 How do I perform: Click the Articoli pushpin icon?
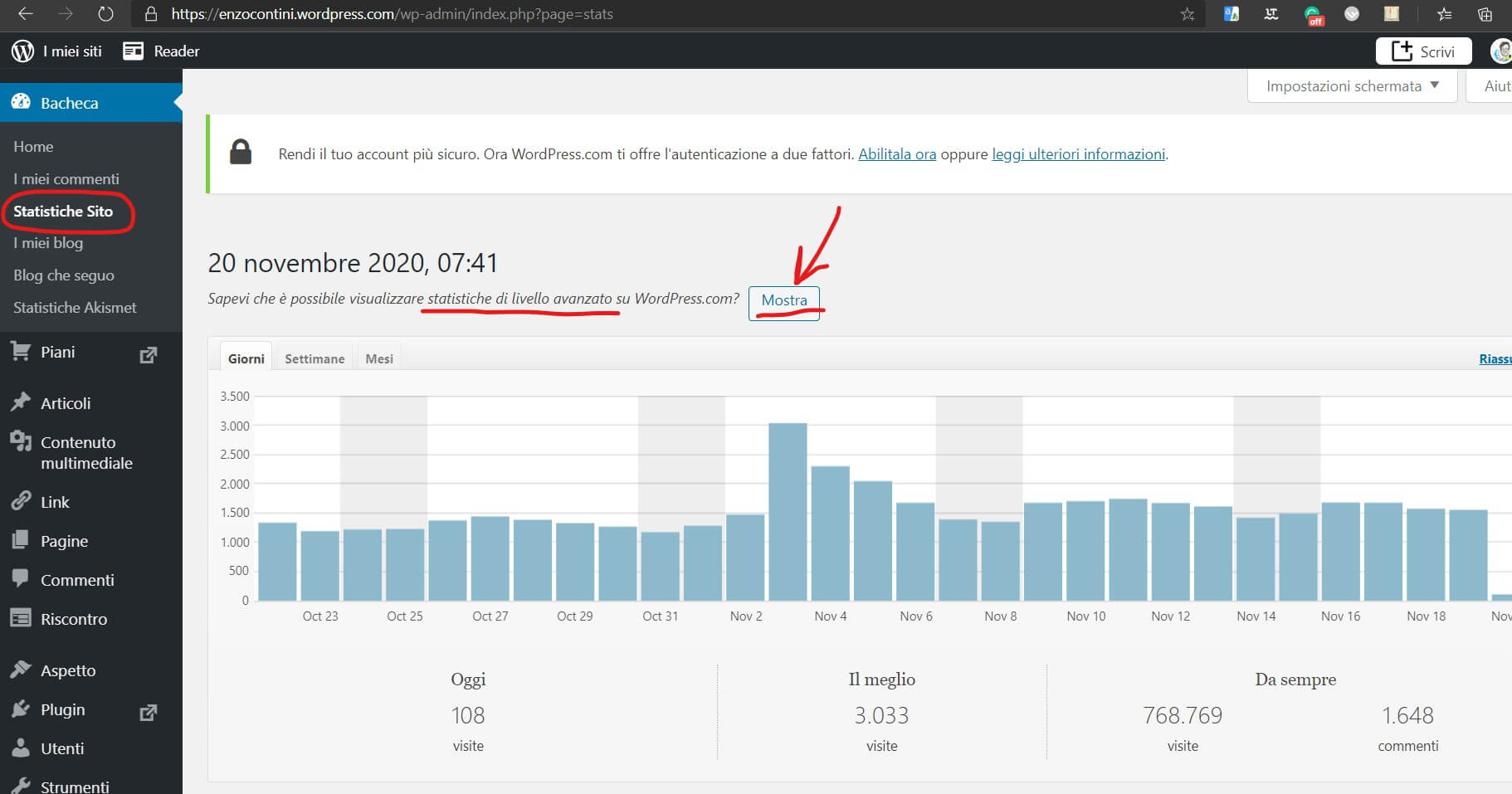(x=21, y=402)
